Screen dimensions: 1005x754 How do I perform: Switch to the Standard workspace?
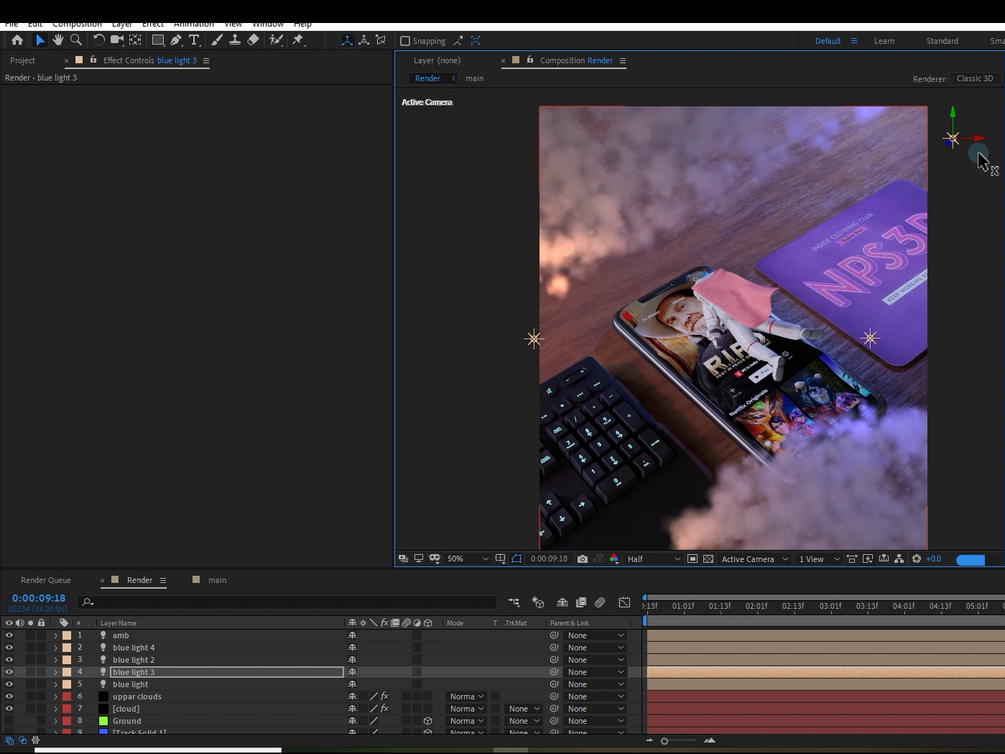tap(942, 41)
